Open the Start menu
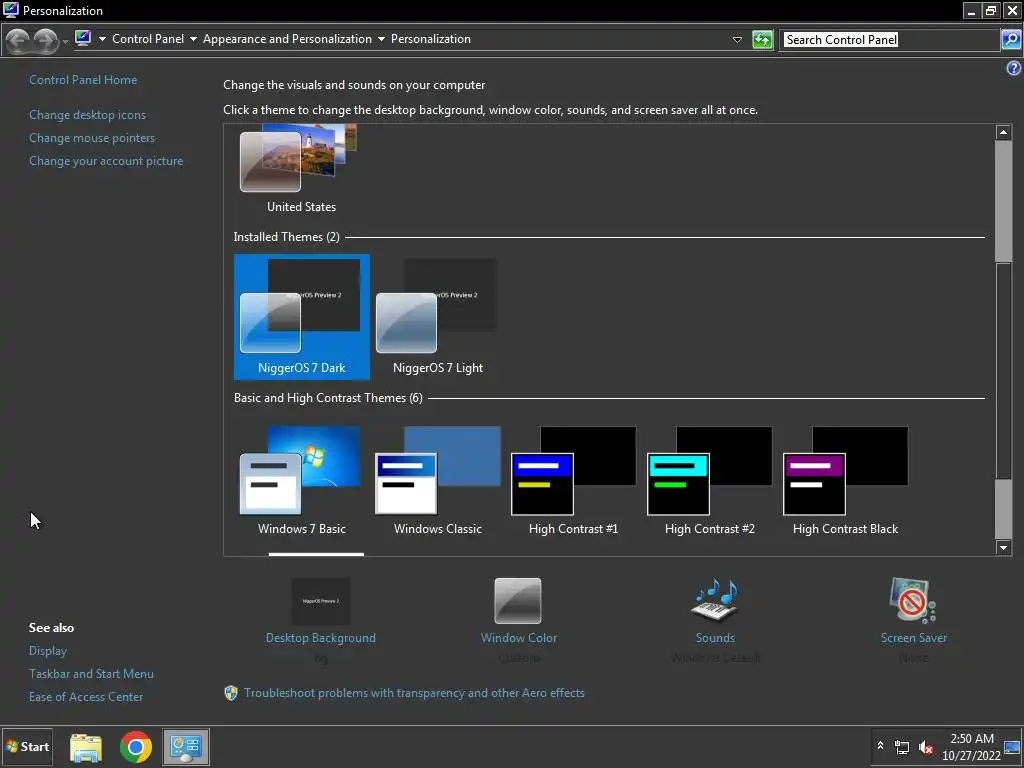This screenshot has height=768, width=1024. click(x=27, y=746)
